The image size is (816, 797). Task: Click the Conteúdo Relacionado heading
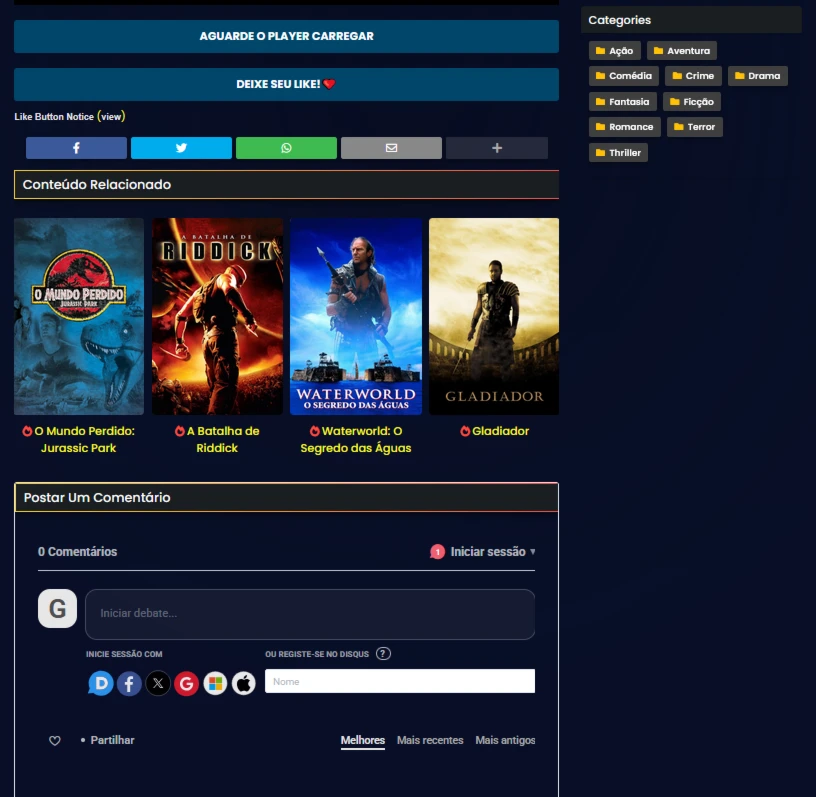(x=97, y=184)
